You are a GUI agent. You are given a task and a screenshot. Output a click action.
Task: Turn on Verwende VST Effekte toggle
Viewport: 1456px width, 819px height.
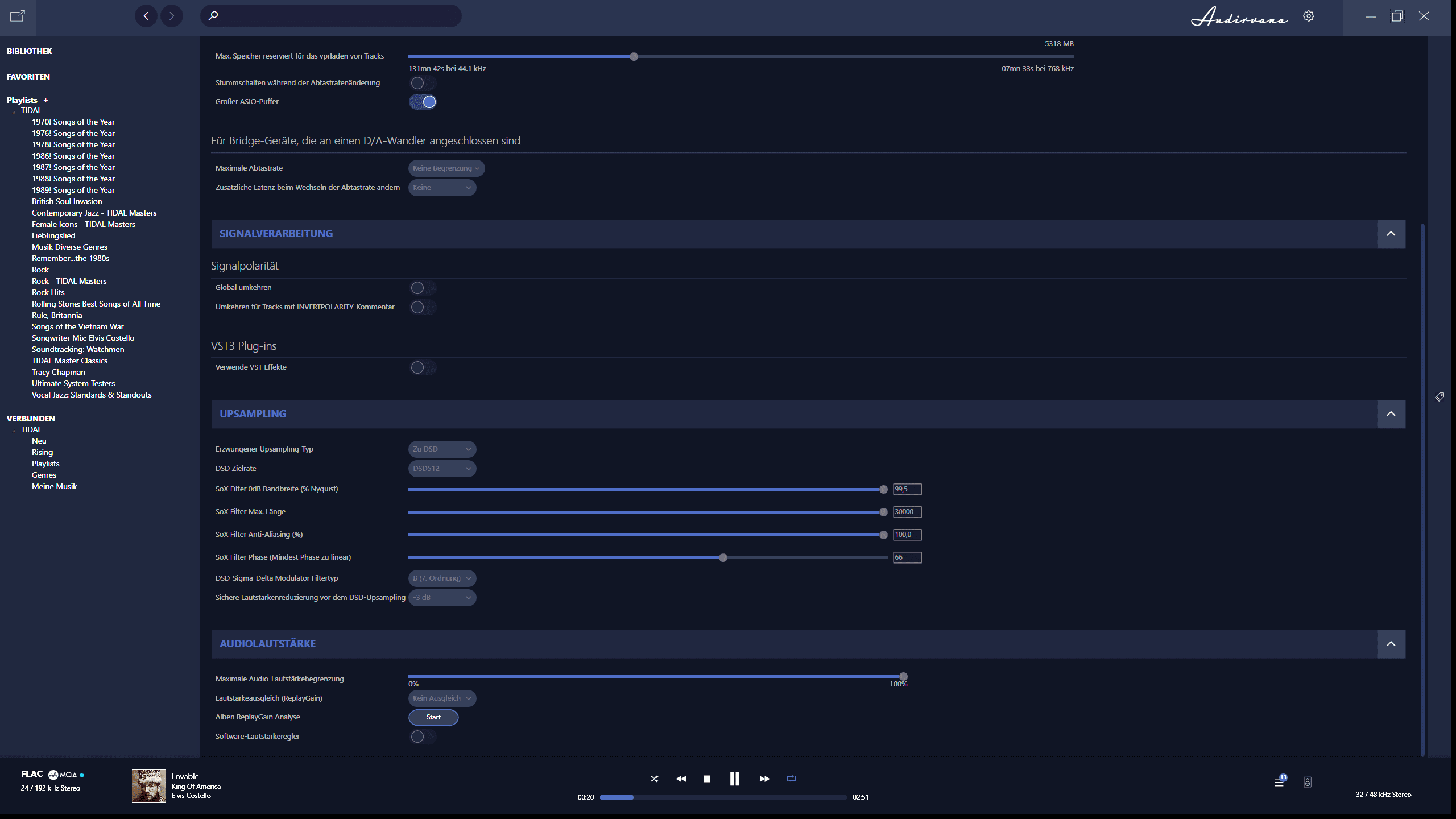pos(423,367)
